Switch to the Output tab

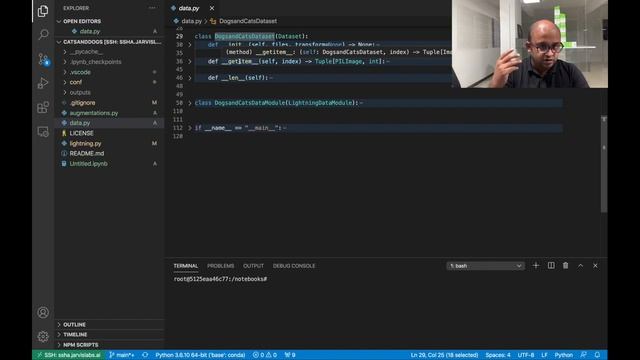253,266
